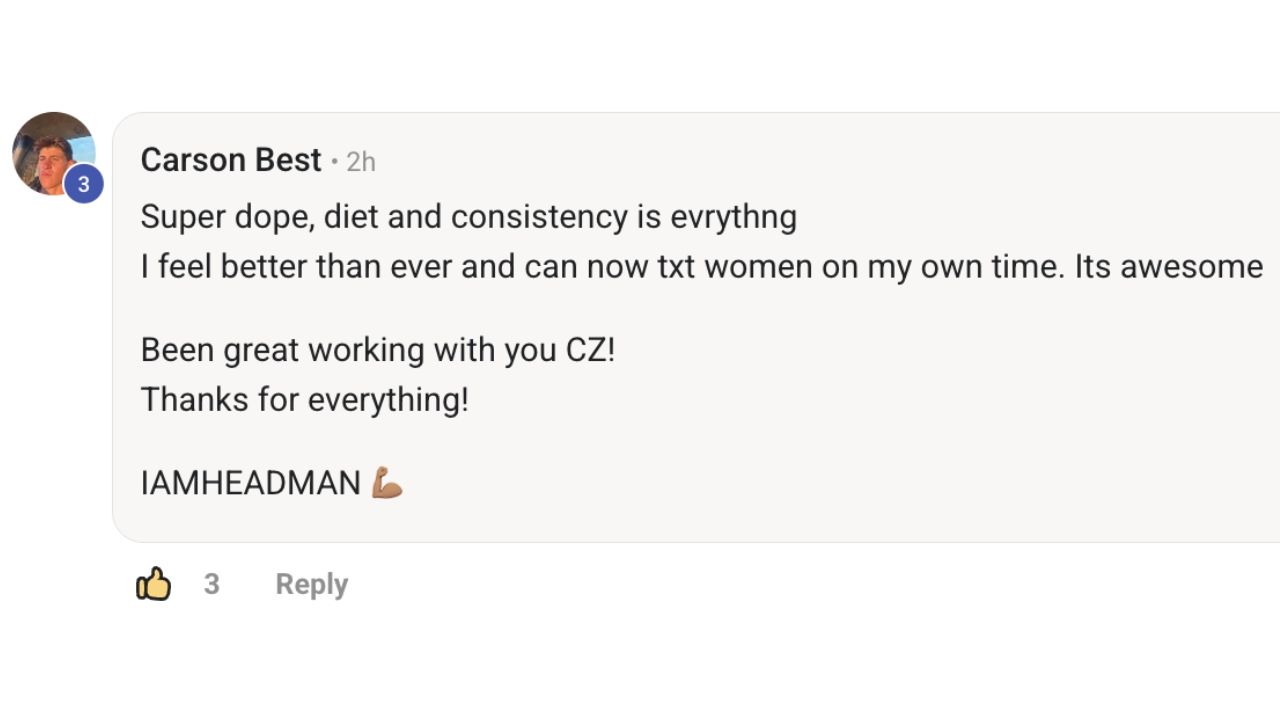Click the "CZ!" mention in the comment
1280x720 pixels.
click(590, 350)
